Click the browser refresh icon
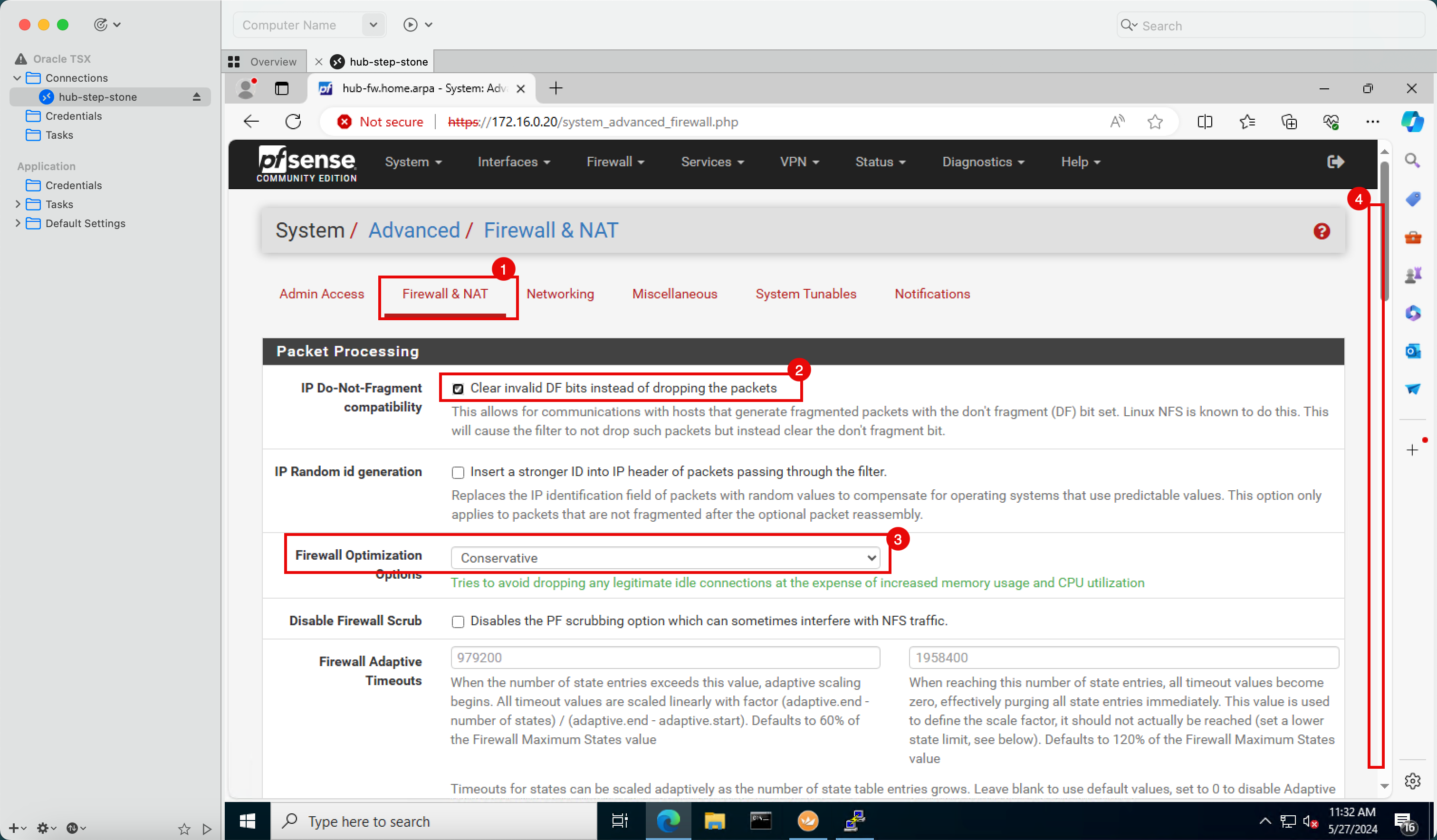Viewport: 1437px width, 840px height. point(293,122)
